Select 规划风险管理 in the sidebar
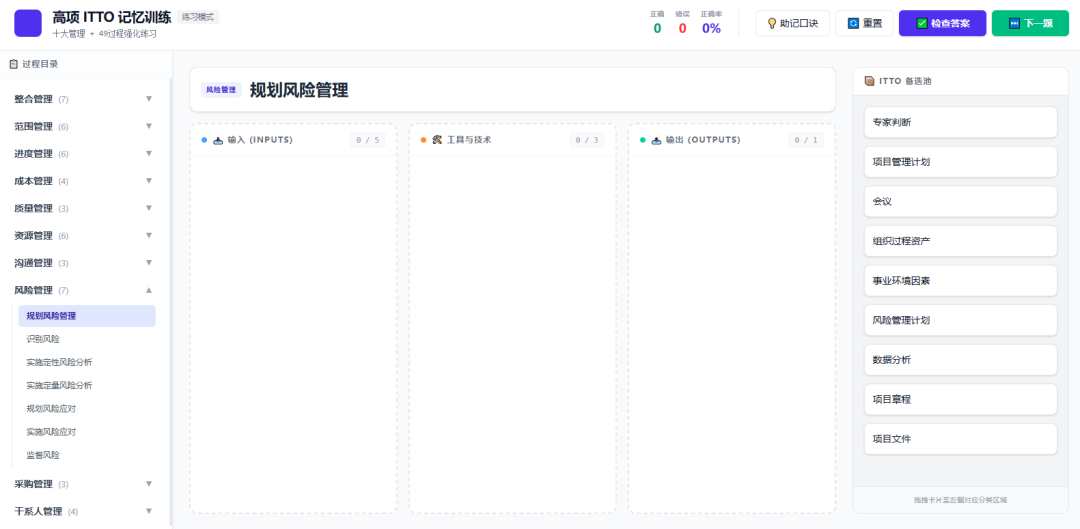 point(87,316)
